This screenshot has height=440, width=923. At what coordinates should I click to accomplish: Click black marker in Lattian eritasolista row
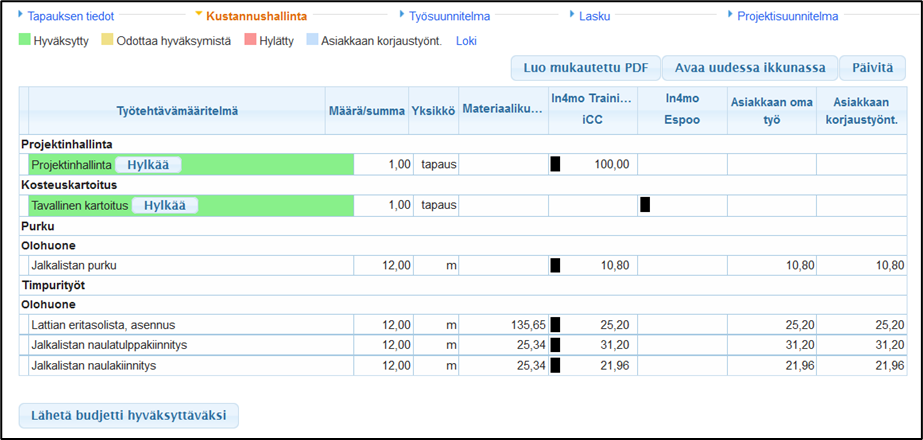(555, 325)
